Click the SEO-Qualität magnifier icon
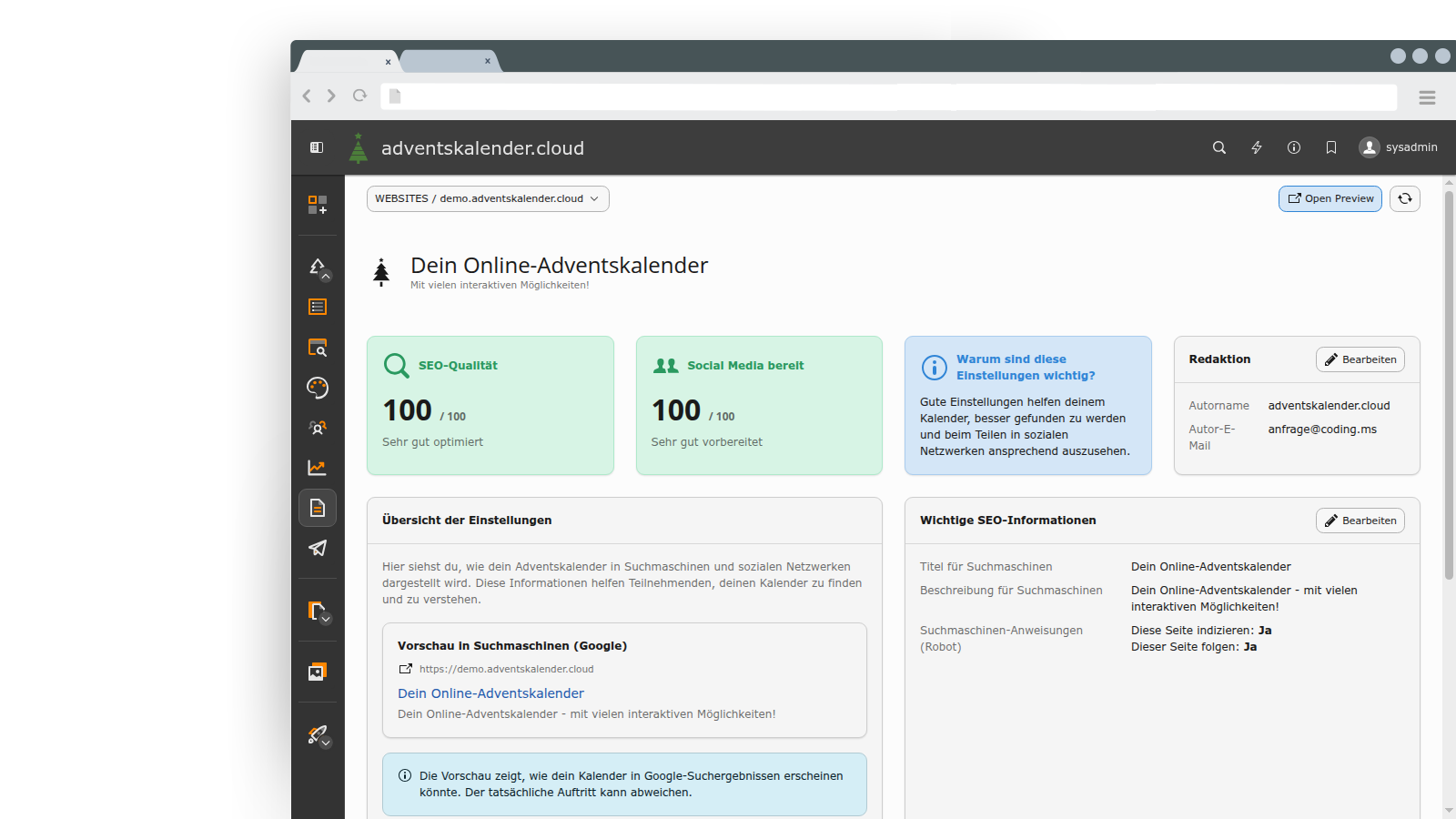 (396, 366)
